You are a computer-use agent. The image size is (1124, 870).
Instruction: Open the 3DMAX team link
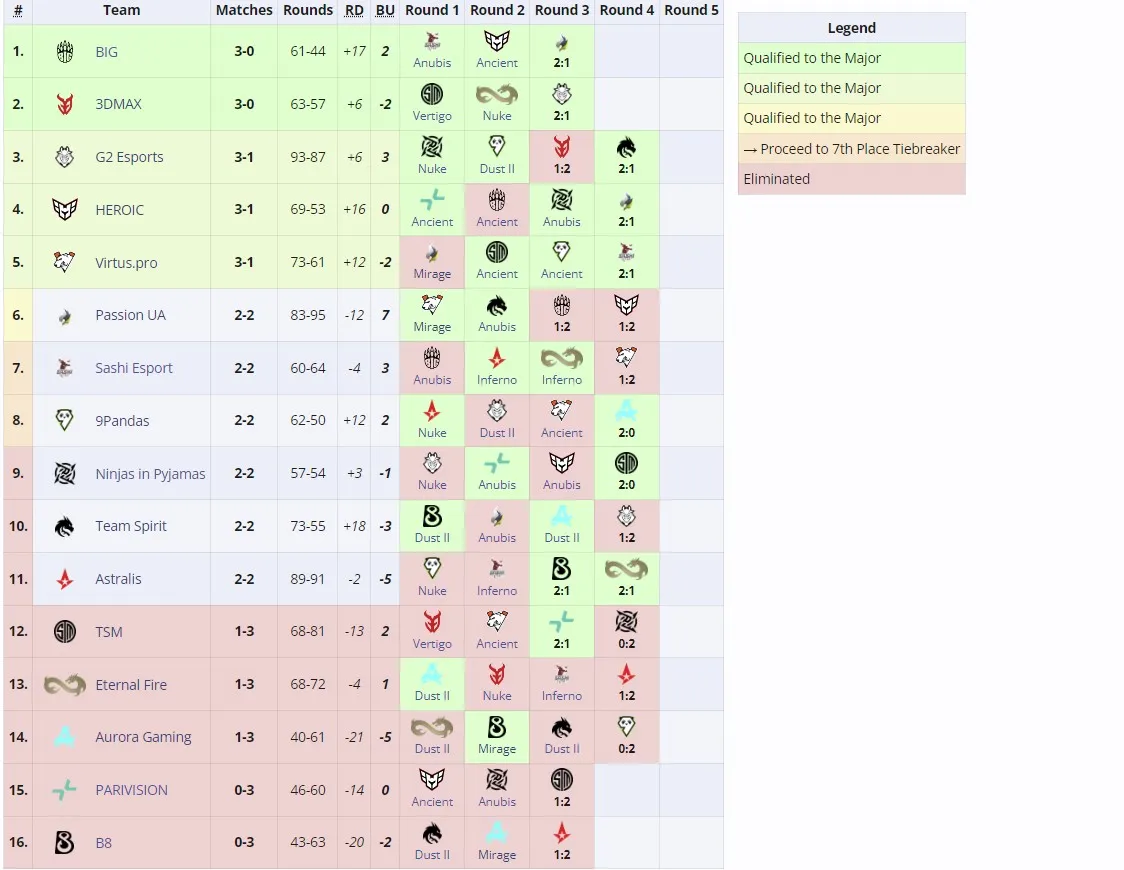[118, 104]
